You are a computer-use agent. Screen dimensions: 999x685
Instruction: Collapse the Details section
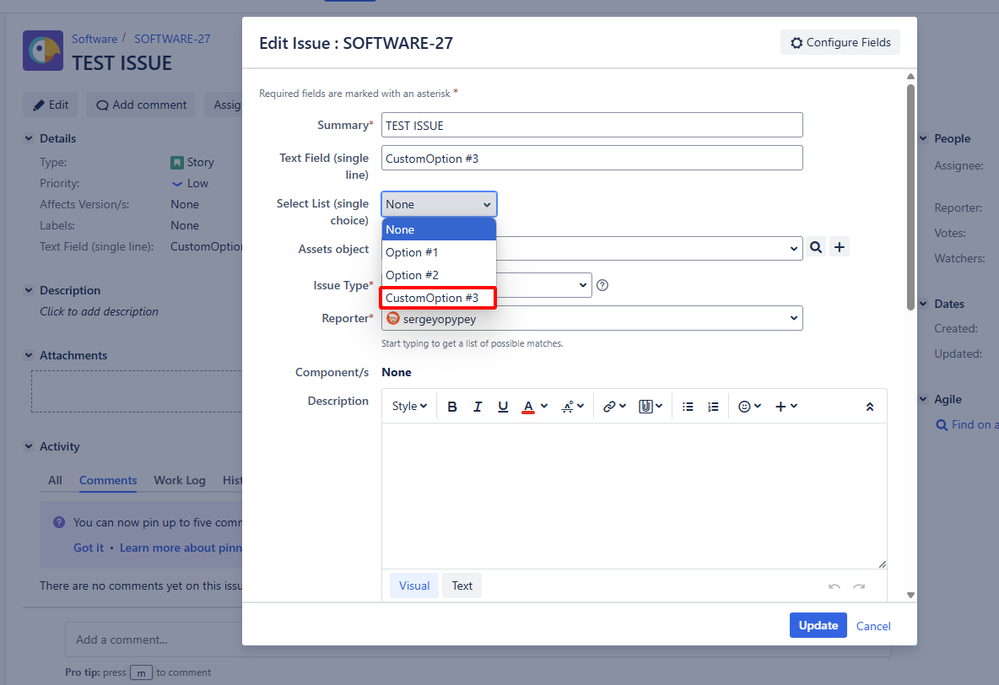(x=28, y=138)
